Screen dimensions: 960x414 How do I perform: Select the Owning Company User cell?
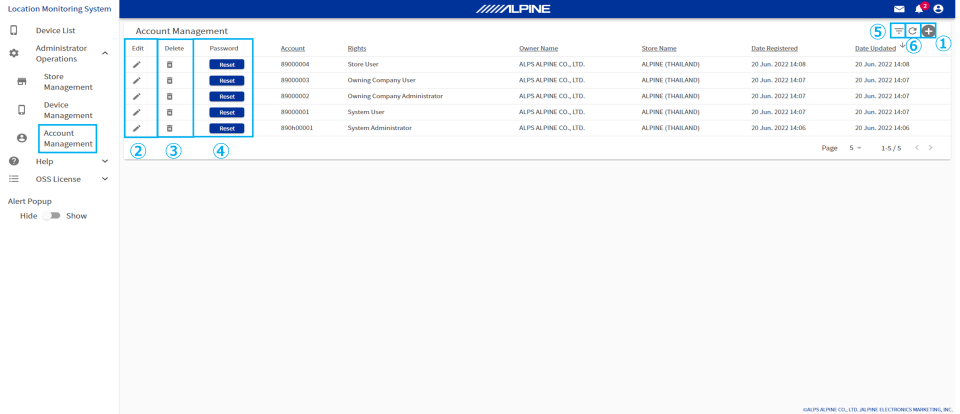tap(381, 80)
